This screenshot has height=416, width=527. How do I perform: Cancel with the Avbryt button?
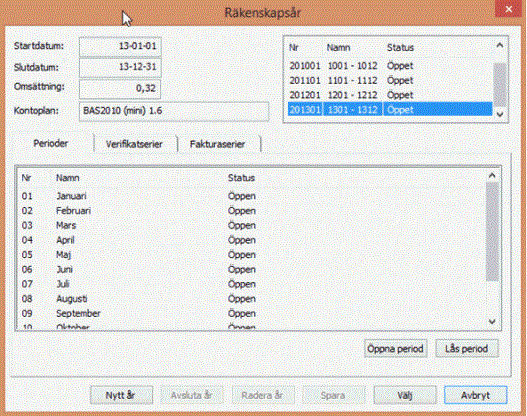coord(475,395)
